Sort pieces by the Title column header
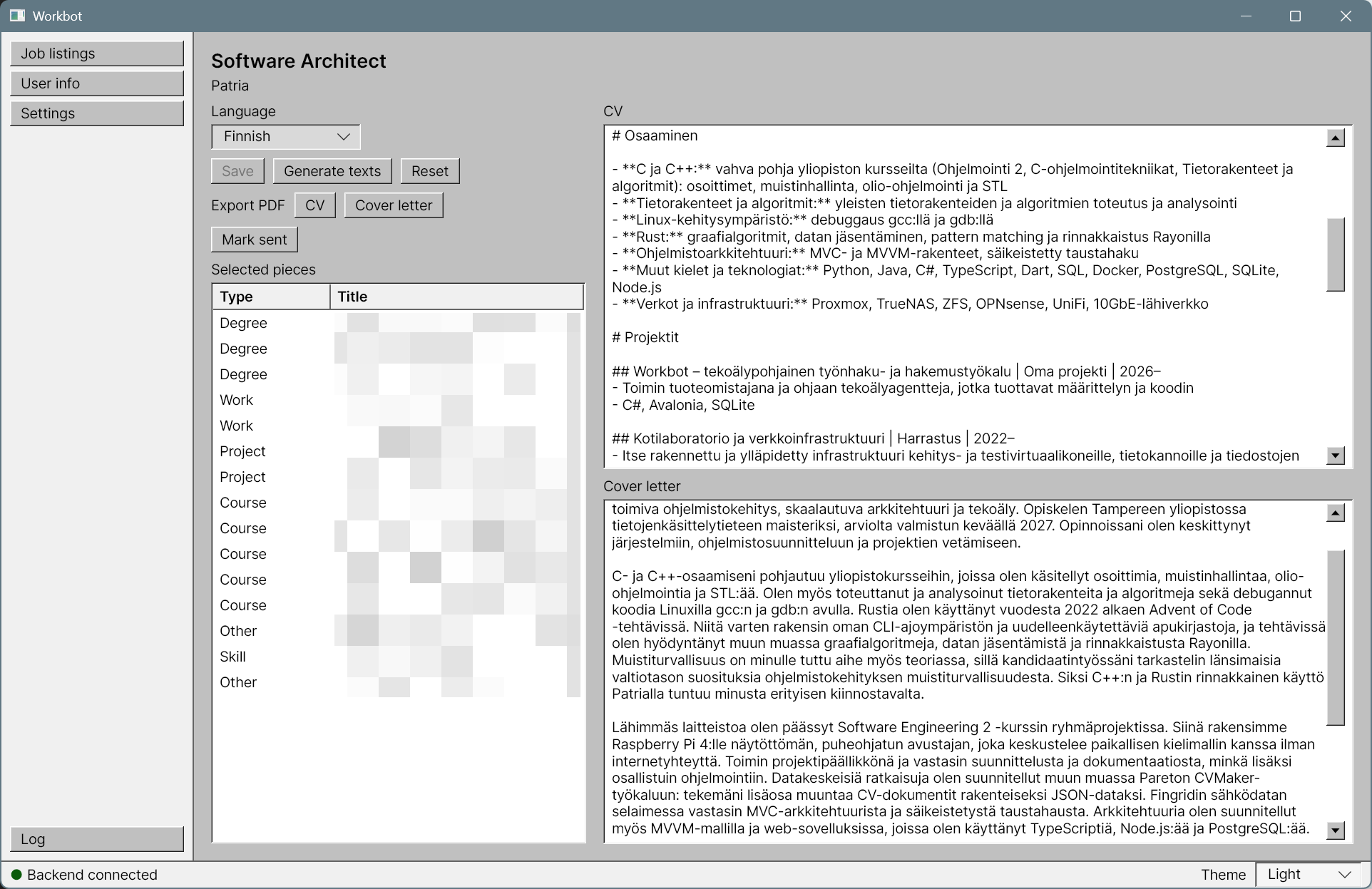 coord(456,297)
